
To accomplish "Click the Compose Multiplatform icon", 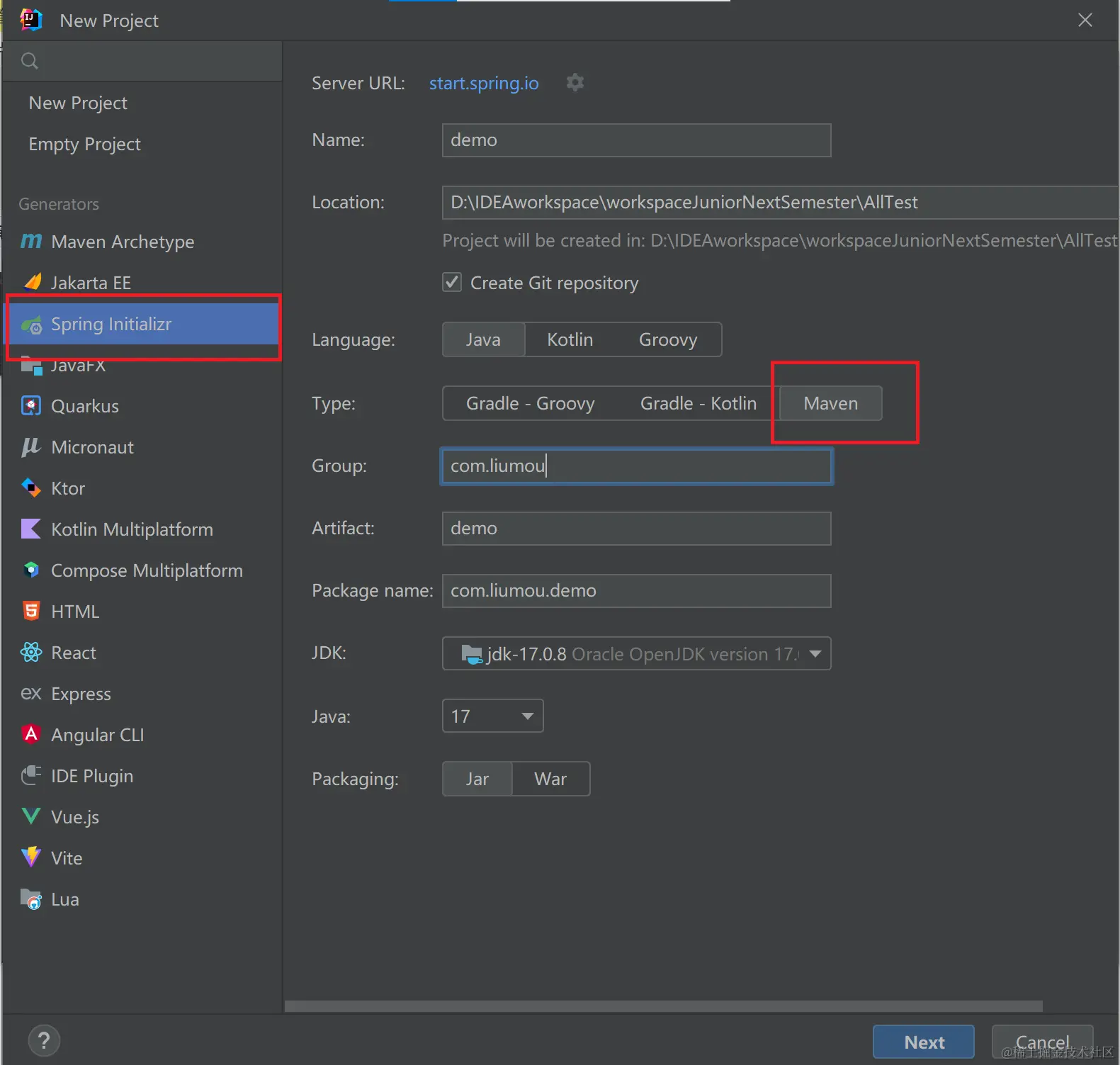I will tap(31, 570).
